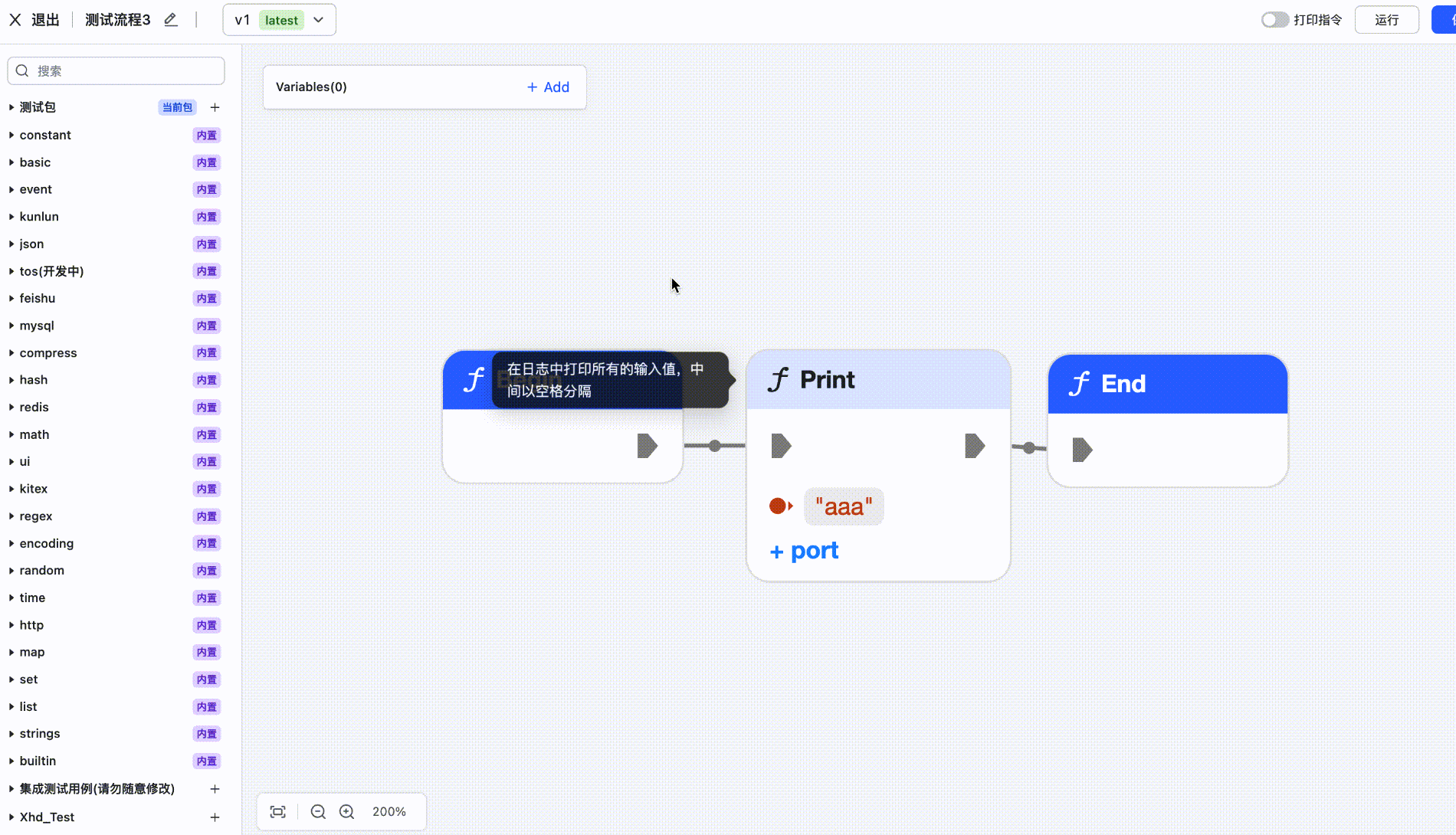The width and height of the screenshot is (1456, 835).
Task: Select the feishu package row
Action: 116,298
